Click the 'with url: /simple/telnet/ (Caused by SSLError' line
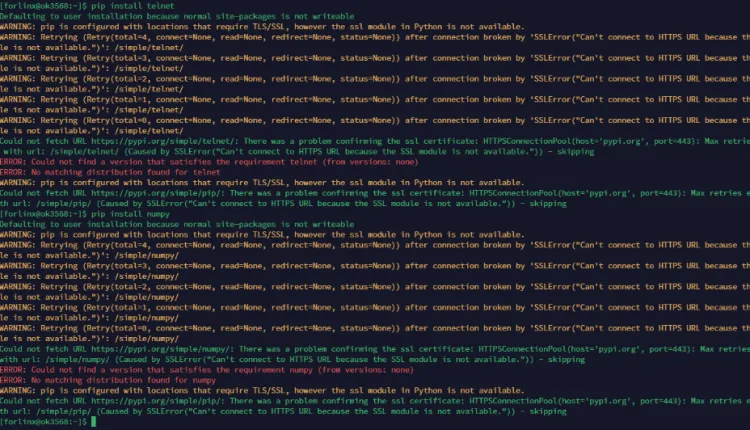Viewport: 750px width, 430px height. pos(299,152)
